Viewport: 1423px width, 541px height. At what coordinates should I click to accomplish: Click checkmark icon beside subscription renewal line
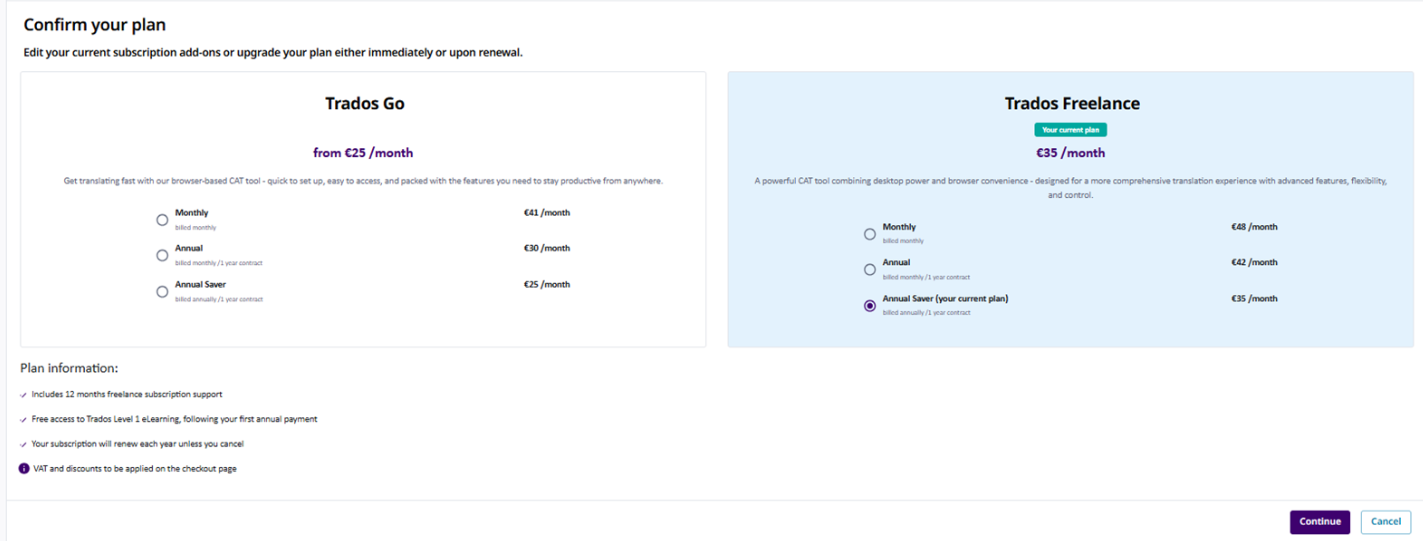pyautogui.click(x=24, y=444)
